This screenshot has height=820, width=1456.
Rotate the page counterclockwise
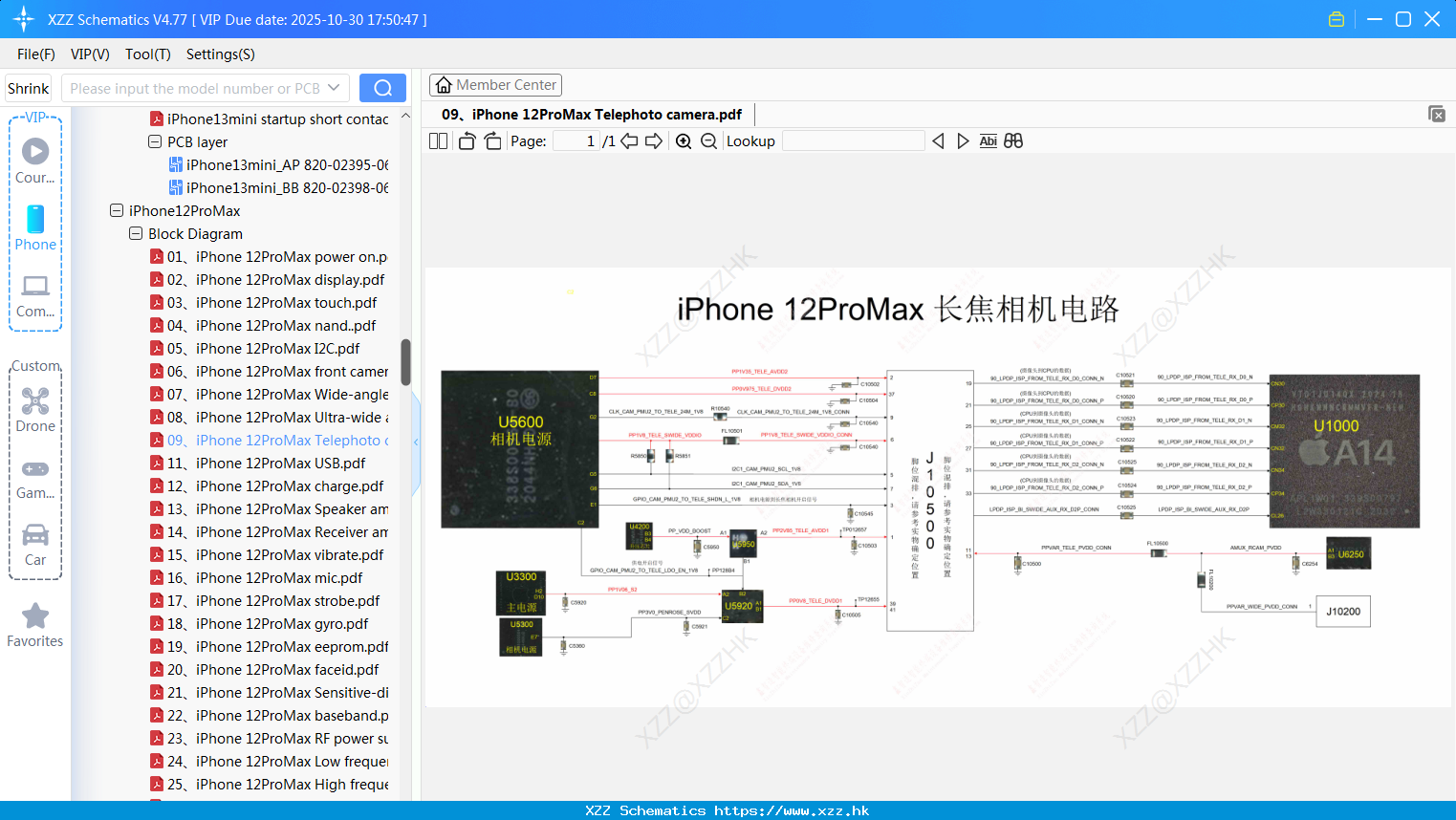(x=467, y=140)
